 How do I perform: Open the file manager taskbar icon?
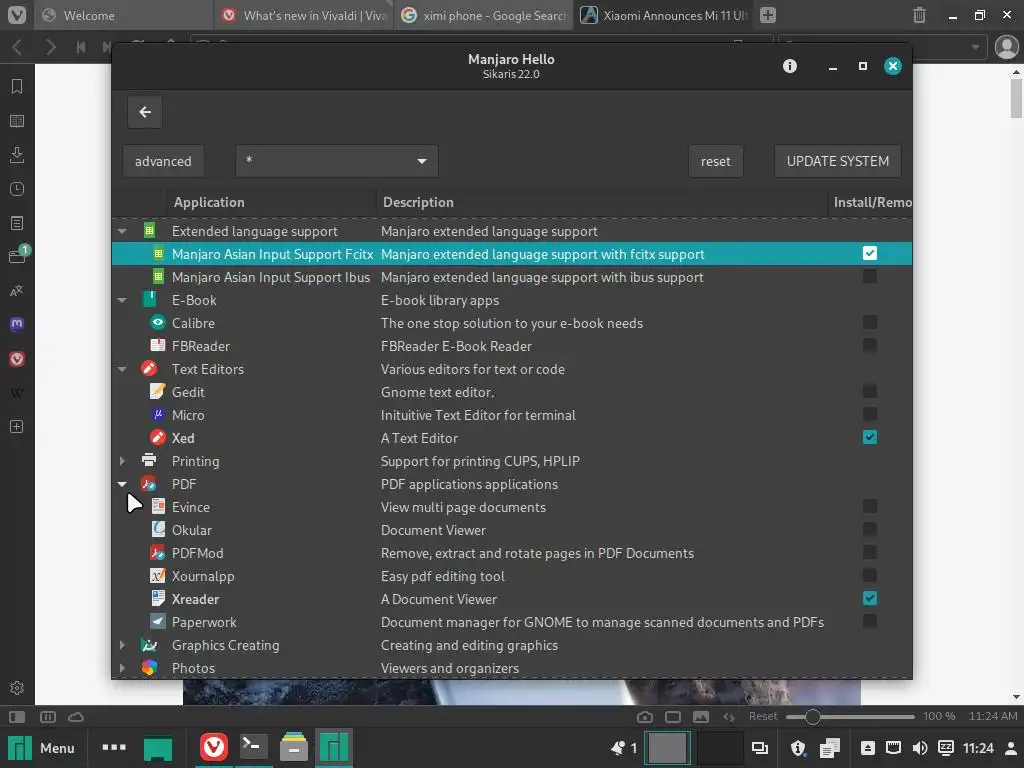(293, 747)
